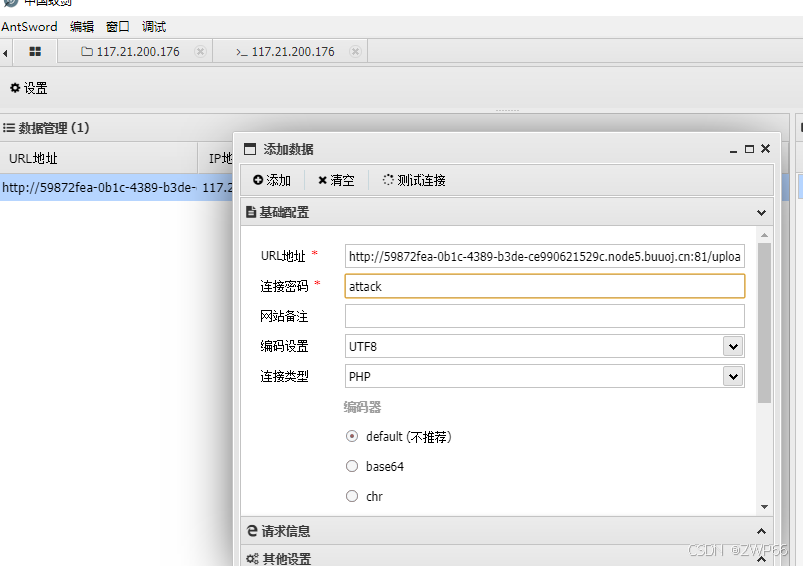Viewport: 803px width, 566px height.
Task: Click the 设置 gear button
Action: click(29, 88)
